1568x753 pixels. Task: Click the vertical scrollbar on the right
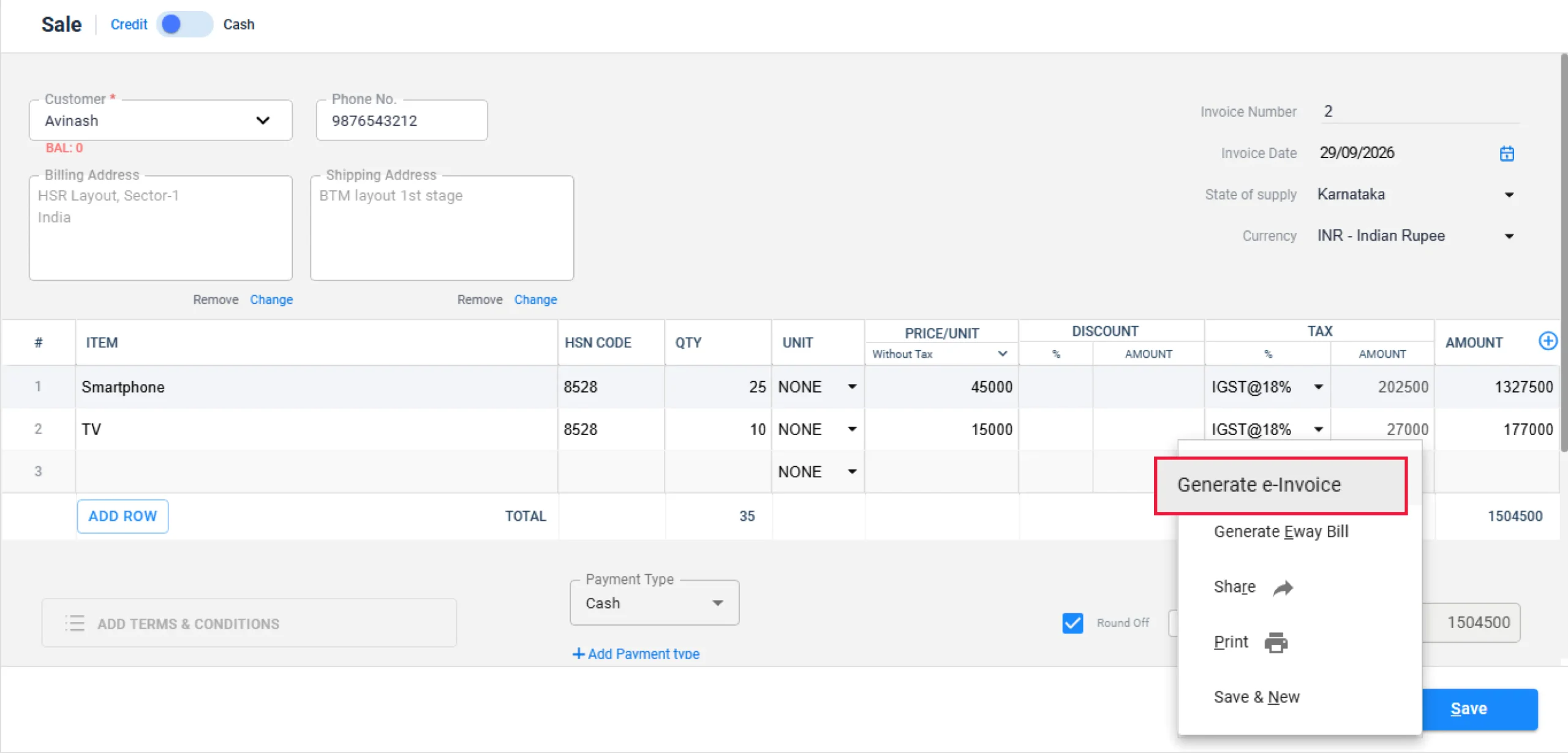click(x=1564, y=252)
